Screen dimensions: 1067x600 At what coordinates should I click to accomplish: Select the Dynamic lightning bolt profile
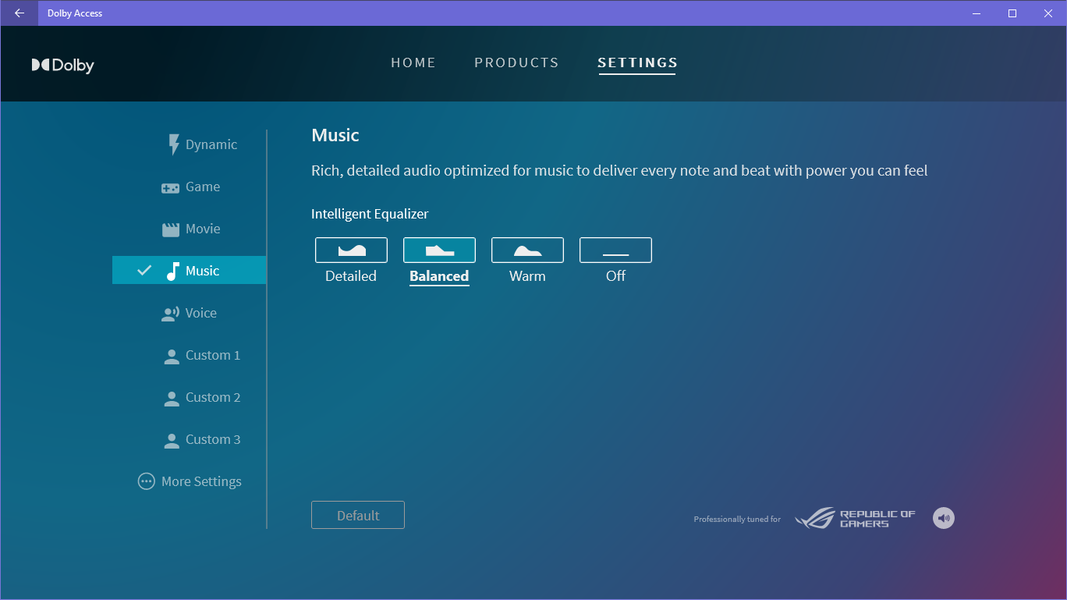click(202, 144)
